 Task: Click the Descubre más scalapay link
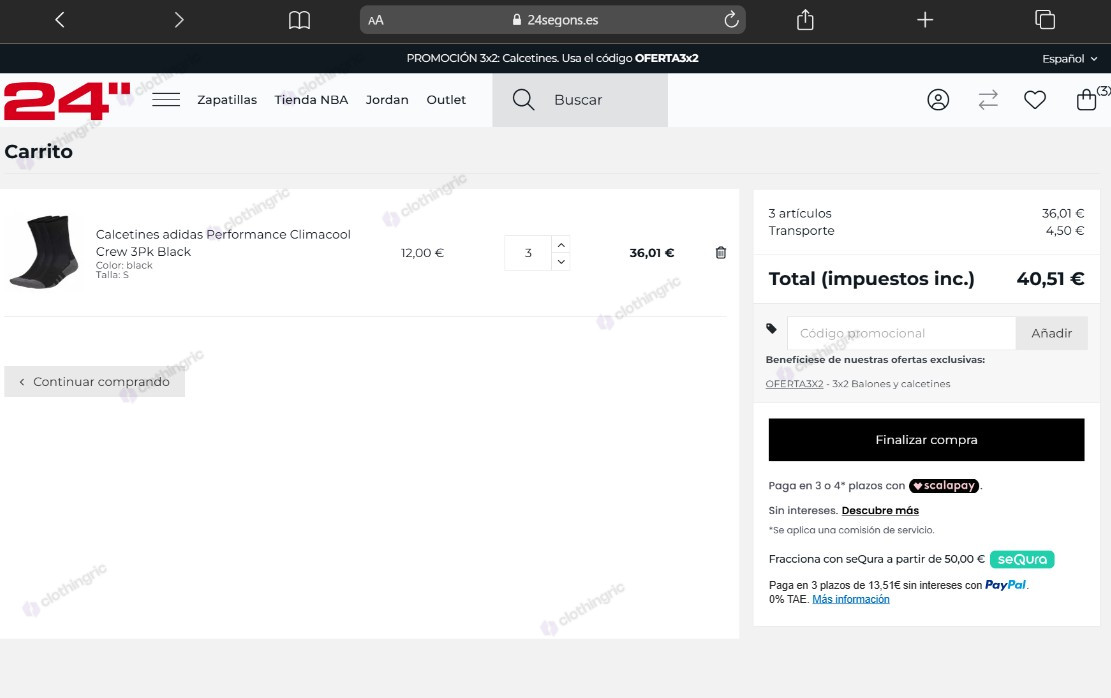(x=880, y=510)
